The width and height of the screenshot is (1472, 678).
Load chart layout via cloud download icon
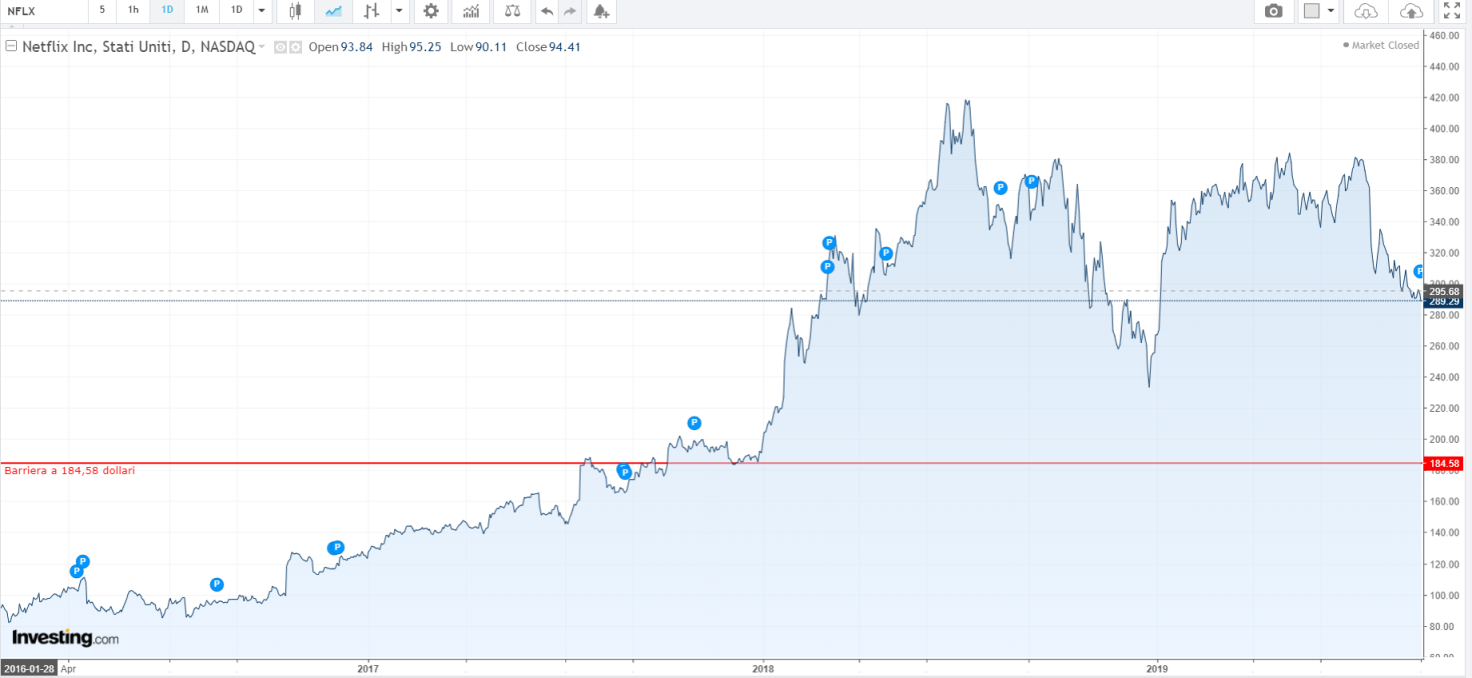click(1366, 11)
